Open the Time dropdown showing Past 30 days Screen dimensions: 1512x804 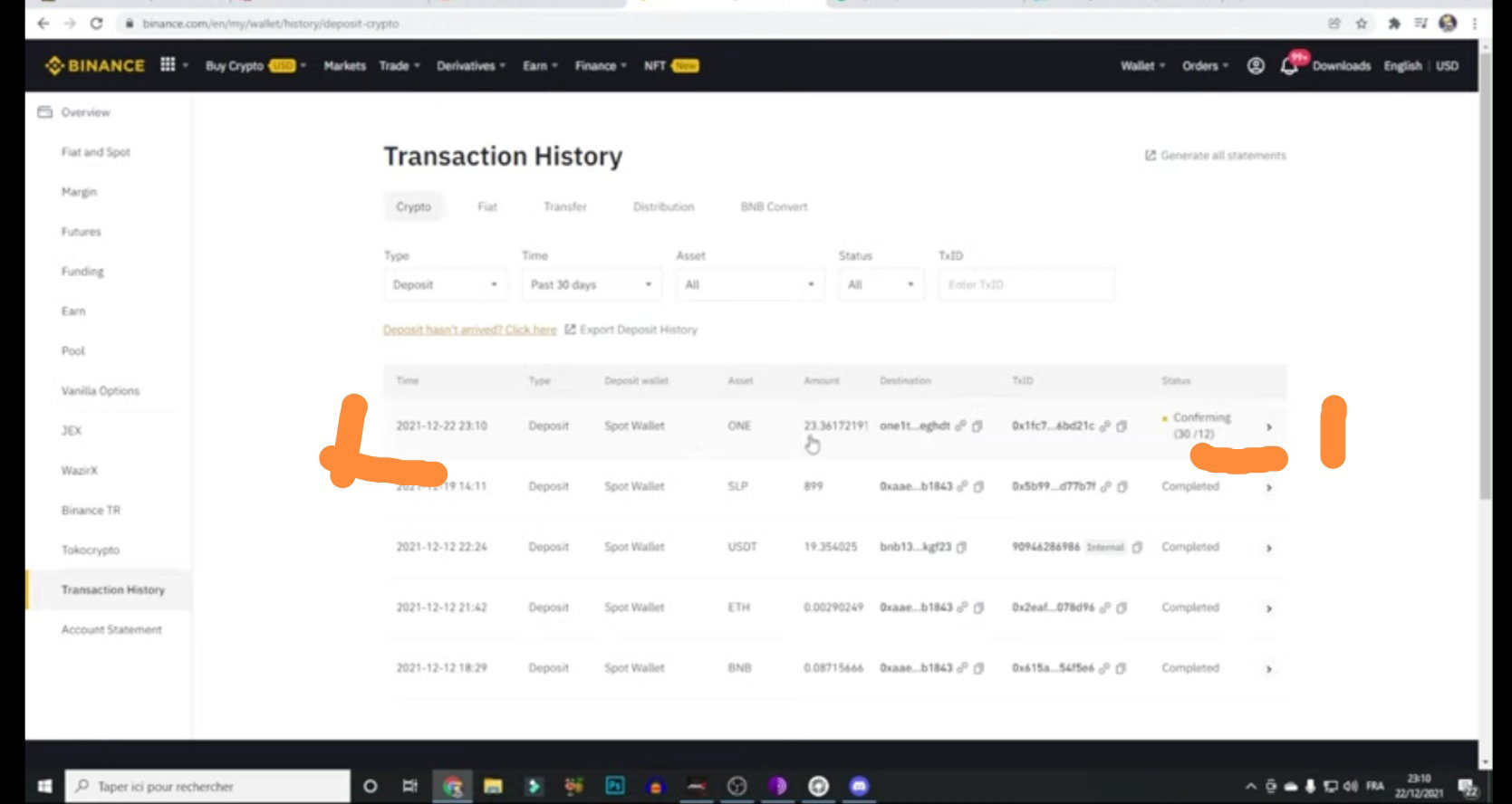592,285
